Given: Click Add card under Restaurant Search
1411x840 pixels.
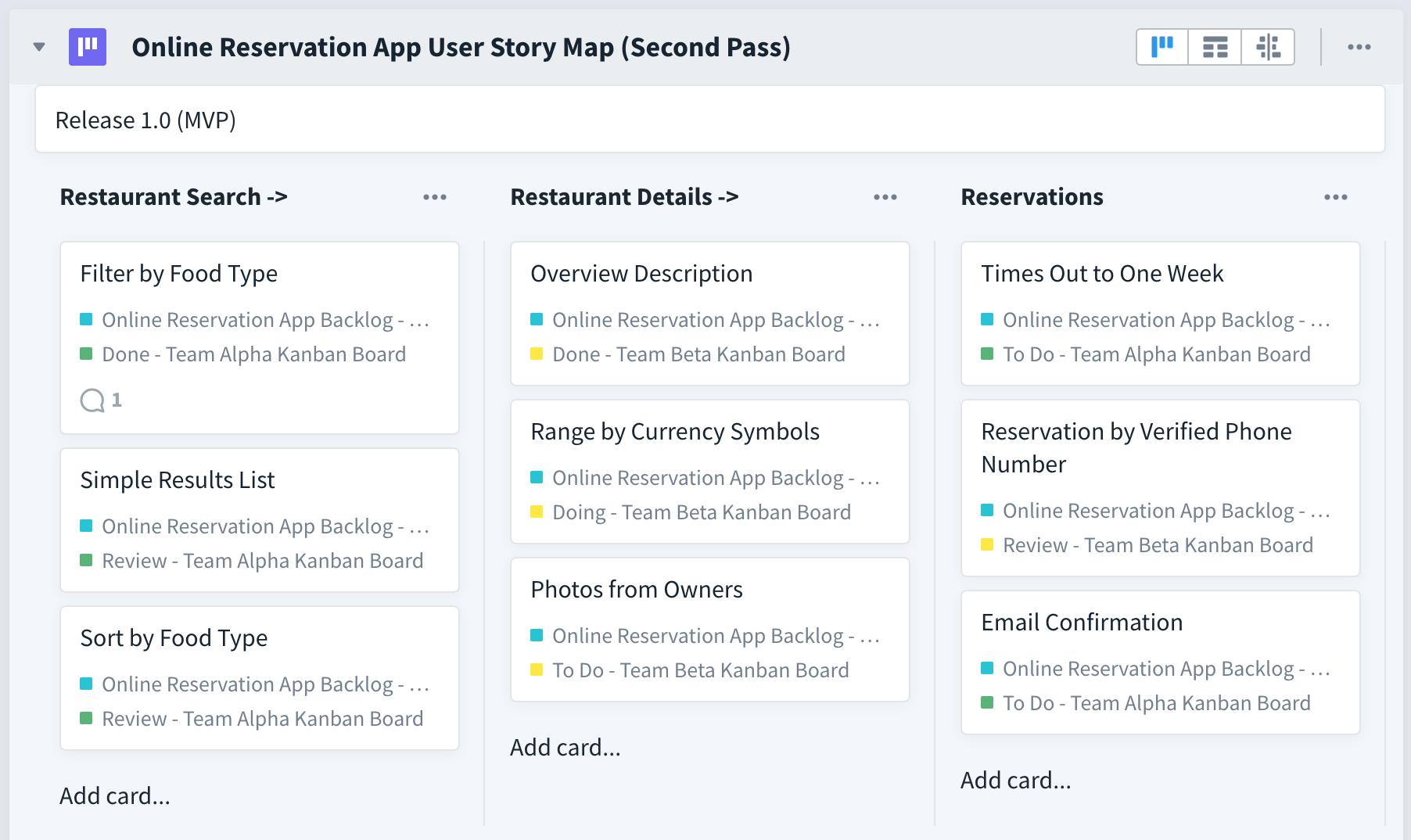Looking at the screenshot, I should [x=114, y=795].
